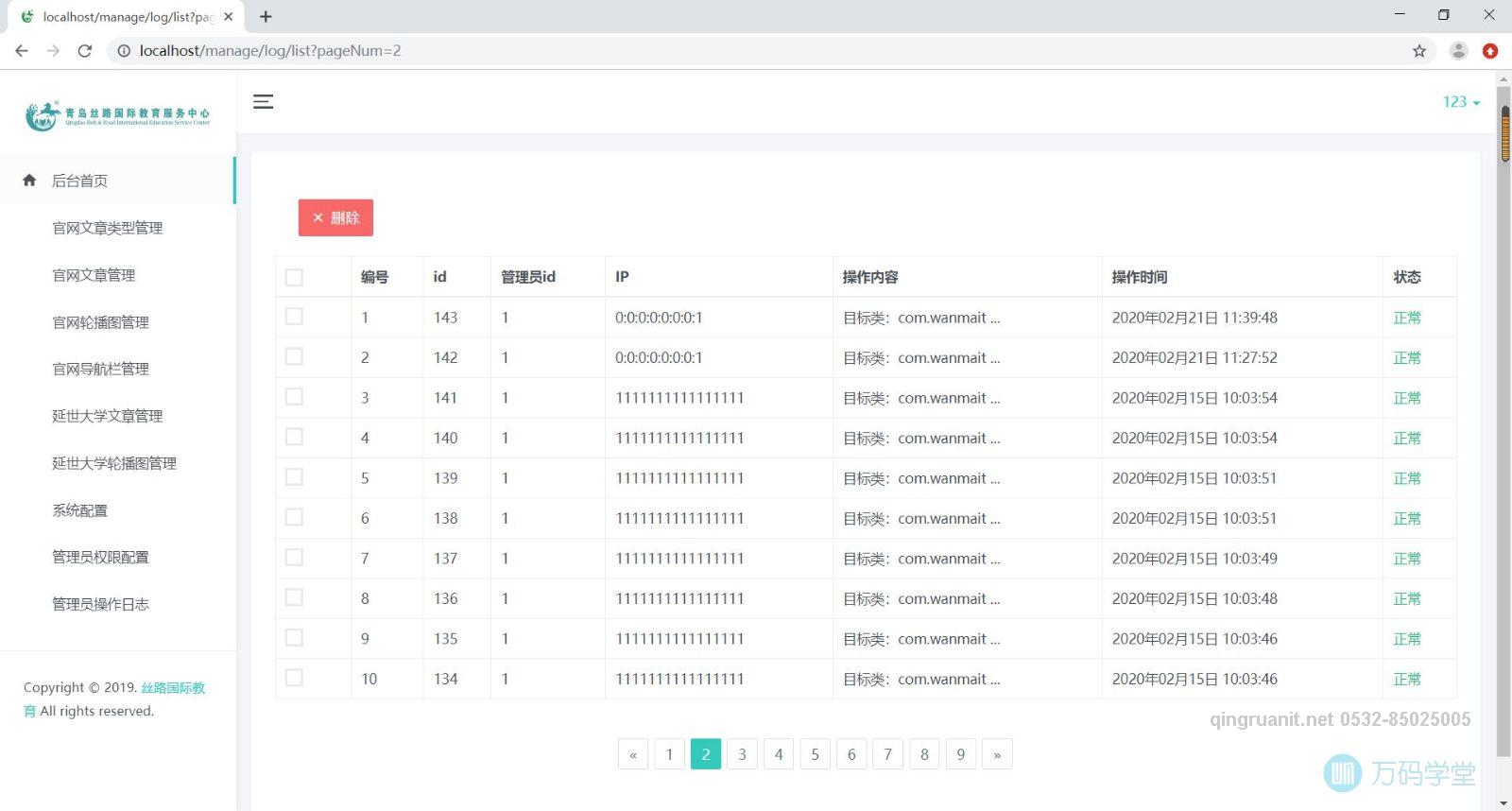Click the active page 2 button
The width and height of the screenshot is (1512, 811).
coord(706,754)
